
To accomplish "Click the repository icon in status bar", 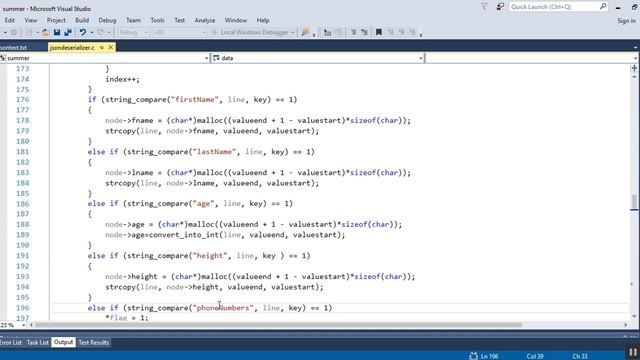I will [473, 356].
